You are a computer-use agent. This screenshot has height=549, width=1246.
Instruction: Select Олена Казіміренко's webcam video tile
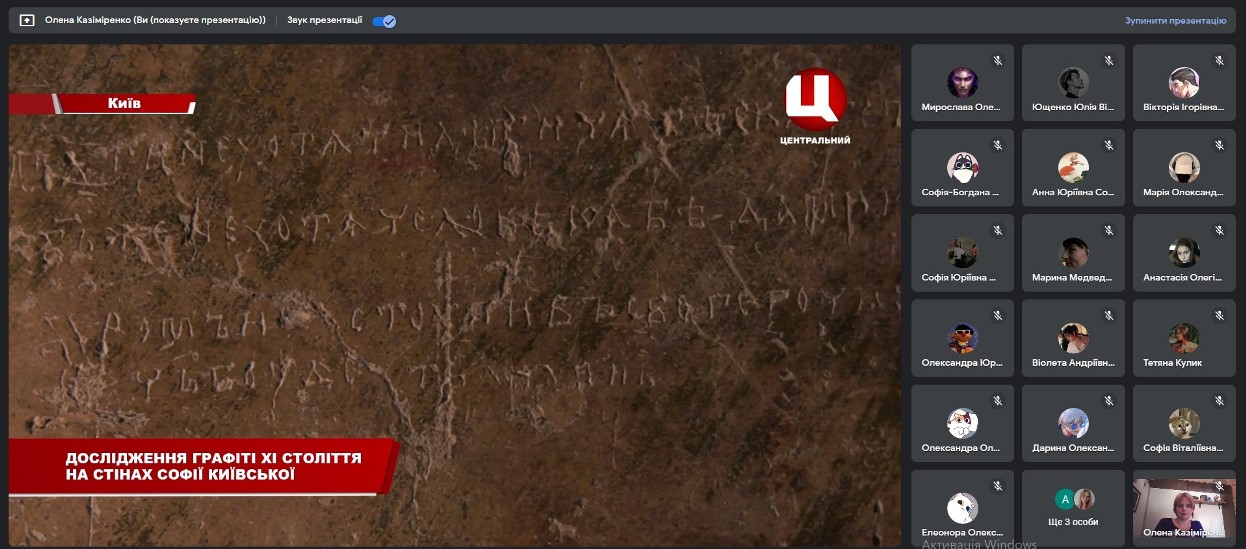point(1184,508)
